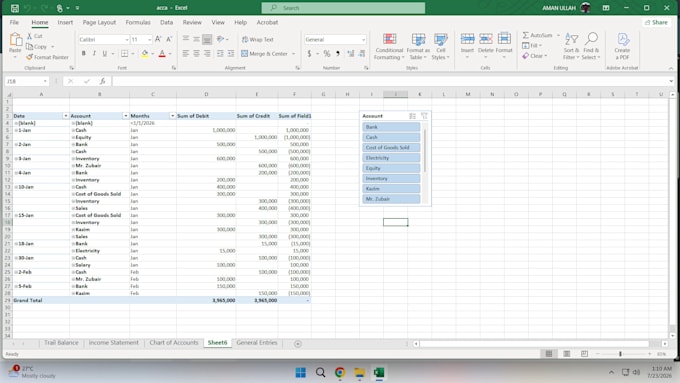This screenshot has height=383, width=680.
Task: Open General number format dropdown
Action: pyautogui.click(x=363, y=39)
